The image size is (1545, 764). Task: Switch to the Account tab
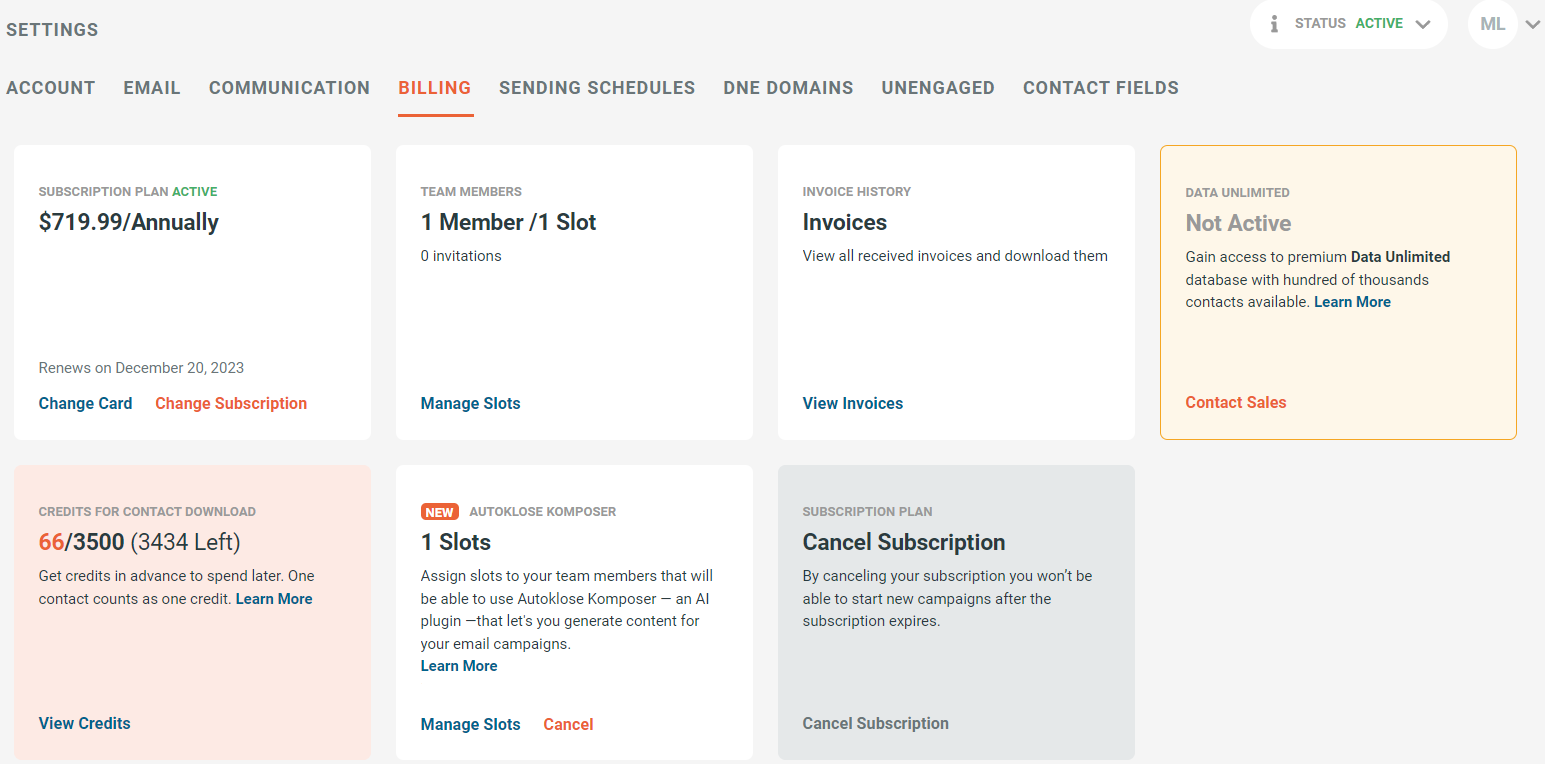pos(51,88)
